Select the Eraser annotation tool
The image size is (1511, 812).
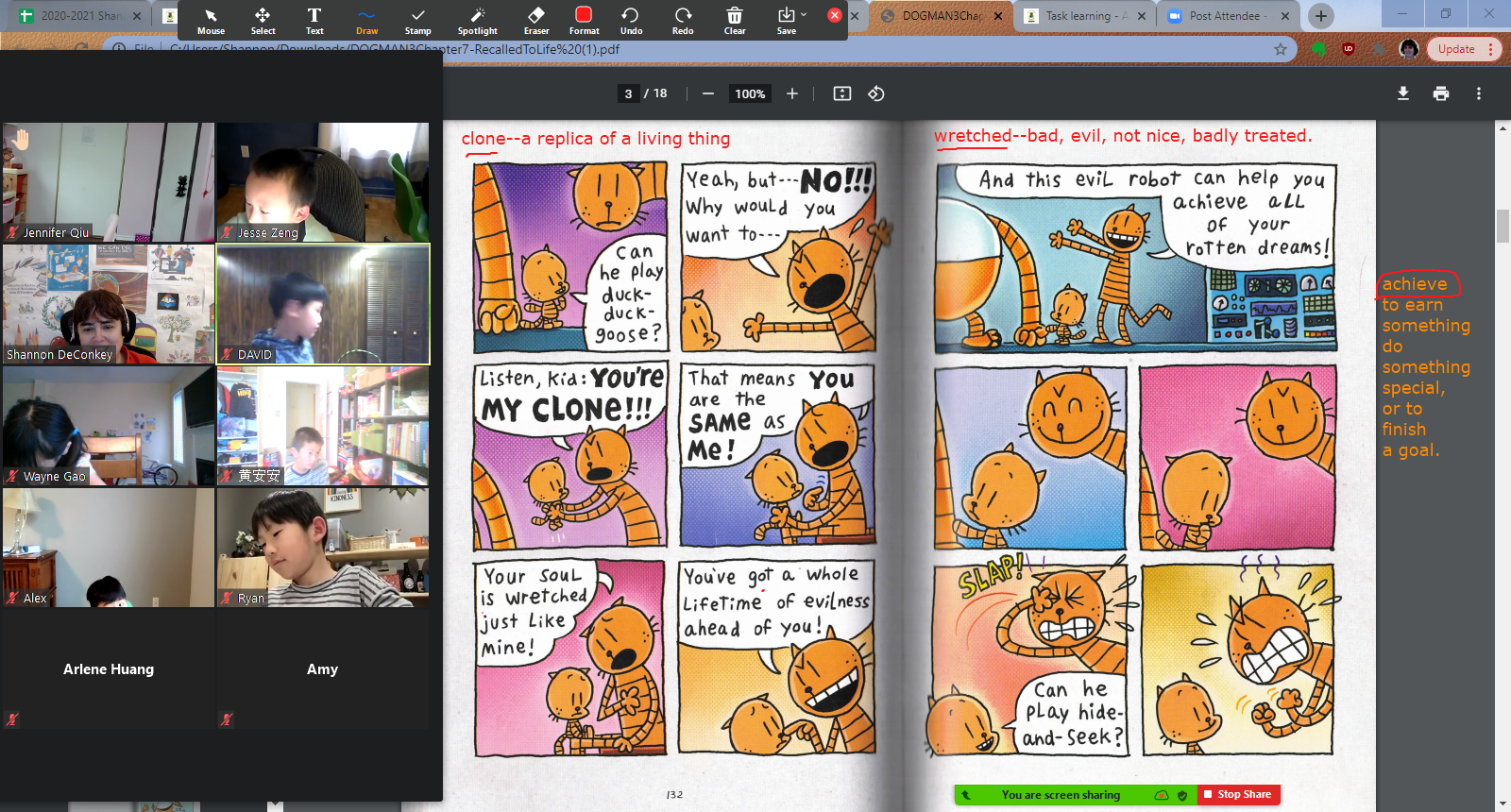tap(536, 21)
